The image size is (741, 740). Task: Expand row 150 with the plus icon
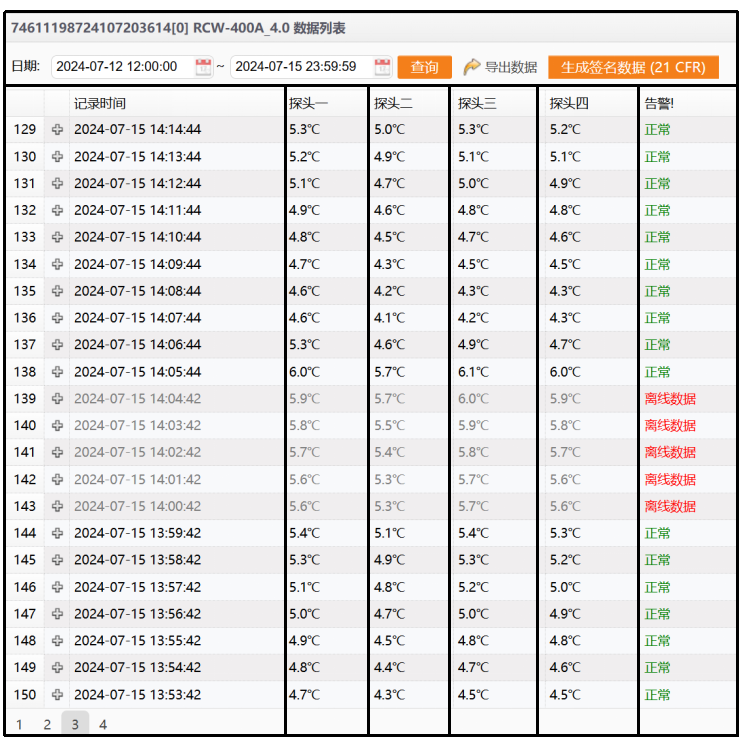(x=57, y=695)
